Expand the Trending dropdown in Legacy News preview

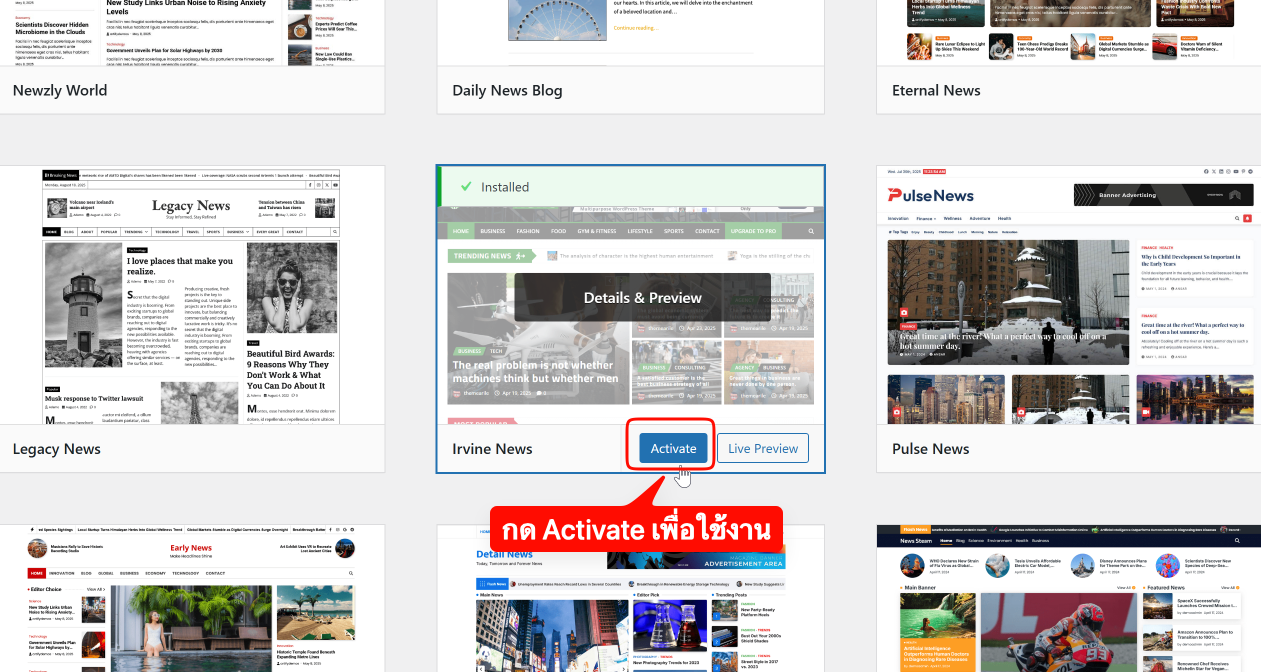coord(136,231)
